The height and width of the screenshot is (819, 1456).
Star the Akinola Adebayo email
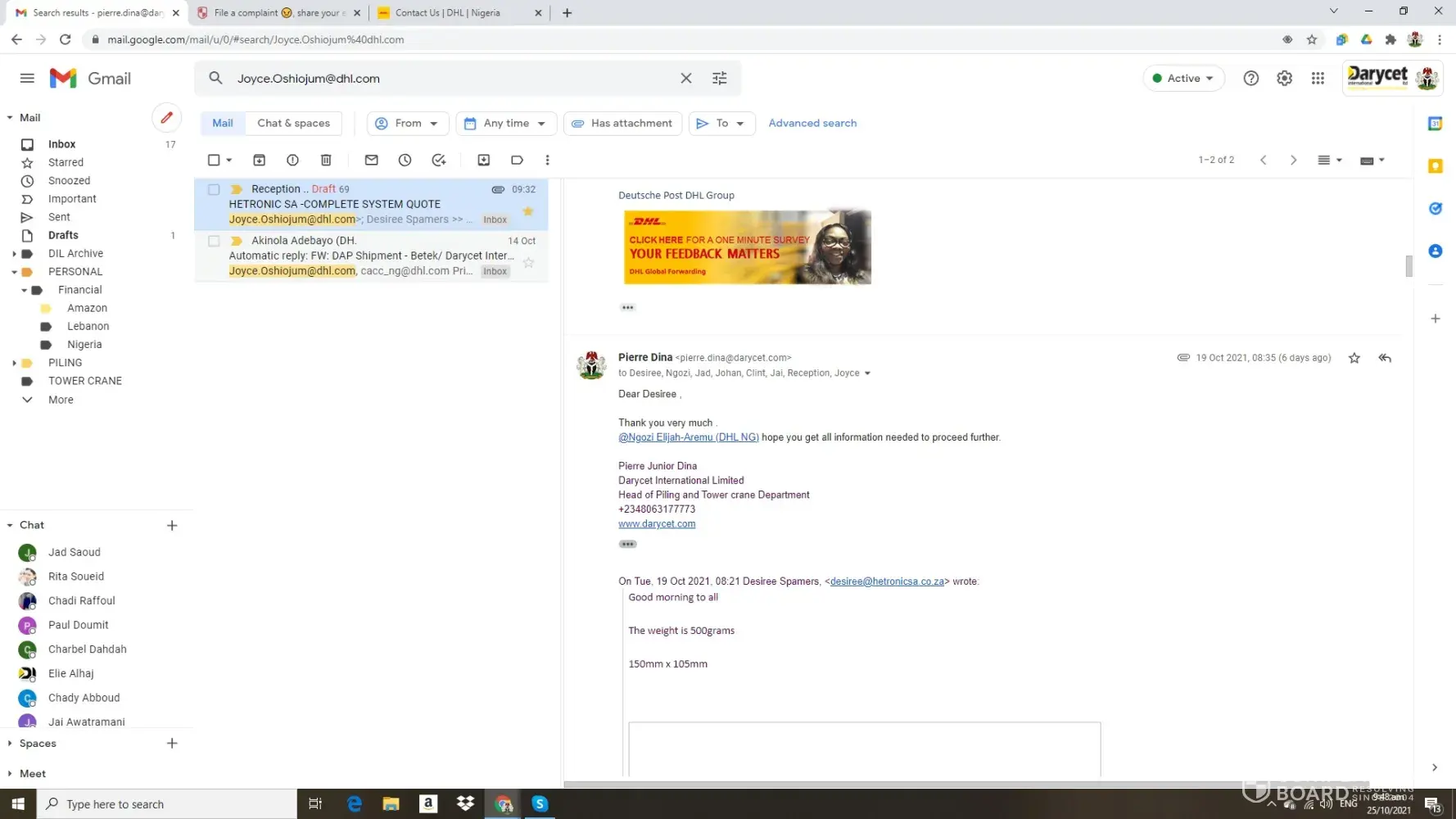point(528,263)
